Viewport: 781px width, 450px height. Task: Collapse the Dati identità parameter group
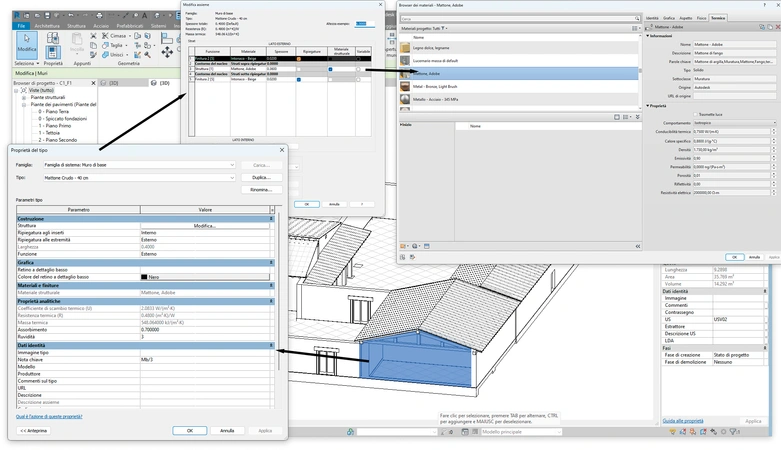[x=271, y=345]
